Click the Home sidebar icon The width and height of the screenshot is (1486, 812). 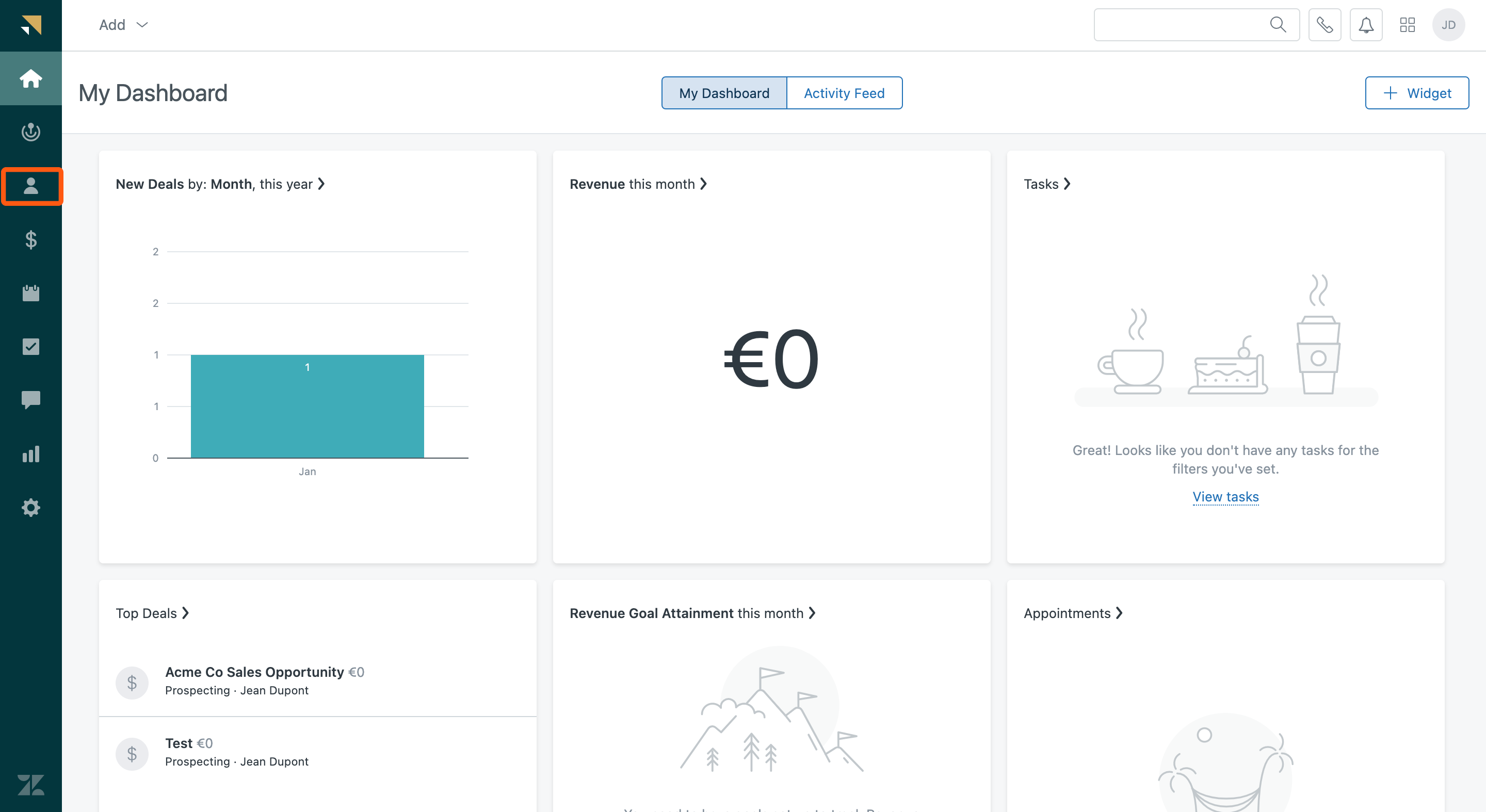[x=30, y=77]
